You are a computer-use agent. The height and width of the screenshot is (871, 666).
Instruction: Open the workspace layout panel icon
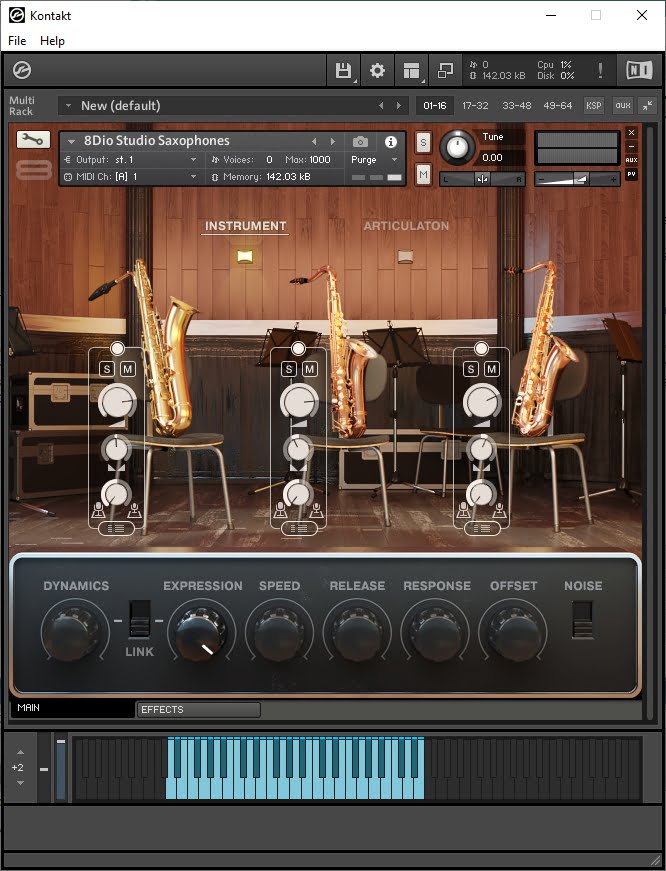point(411,71)
